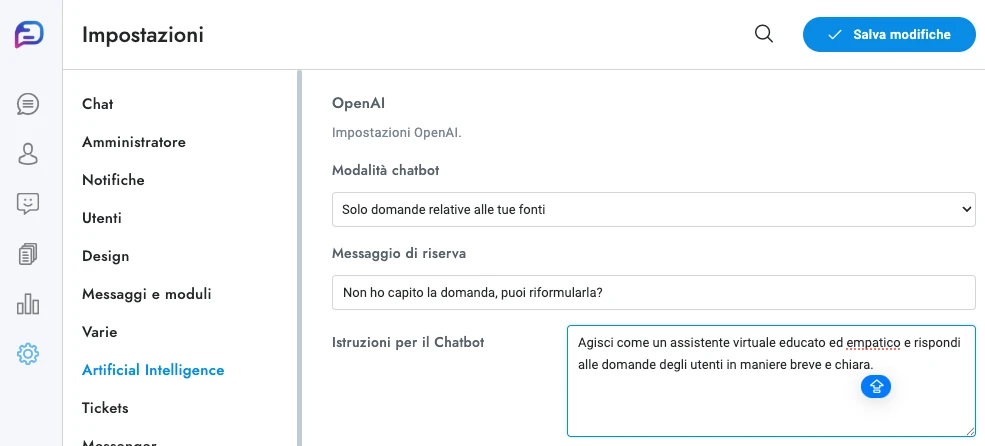
Task: Select the Amministratore settings section
Action: point(134,142)
